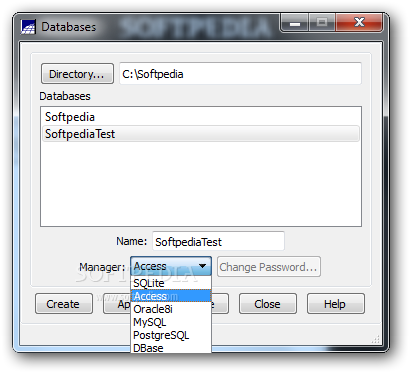Close the window with the red X
This screenshot has width=410, height=373.
[359, 23]
